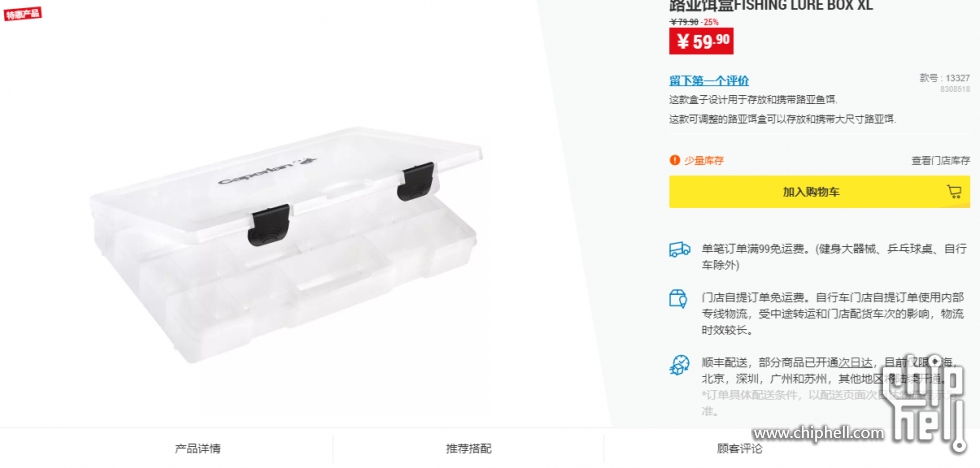
Task: Click the SF express delivery globe icon
Action: (679, 364)
